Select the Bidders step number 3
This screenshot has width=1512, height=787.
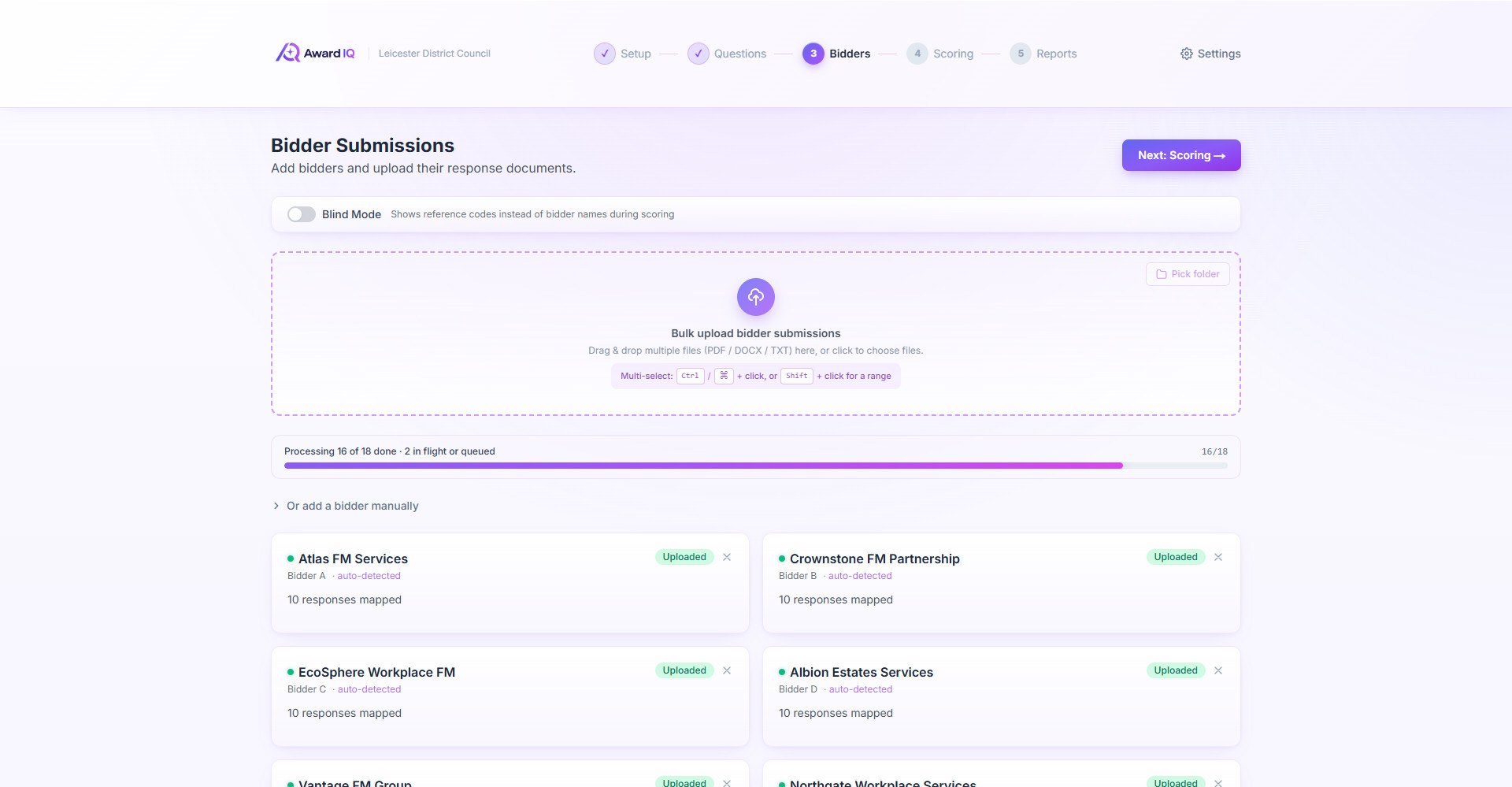click(x=813, y=54)
